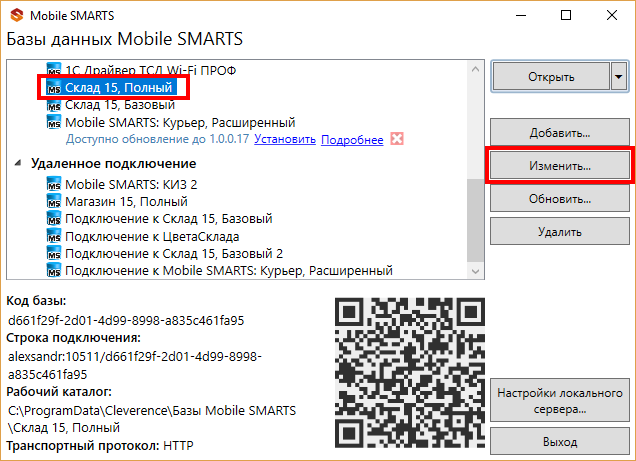
Task: Click connection string starting alexsandr:10511
Action: (x=135, y=365)
